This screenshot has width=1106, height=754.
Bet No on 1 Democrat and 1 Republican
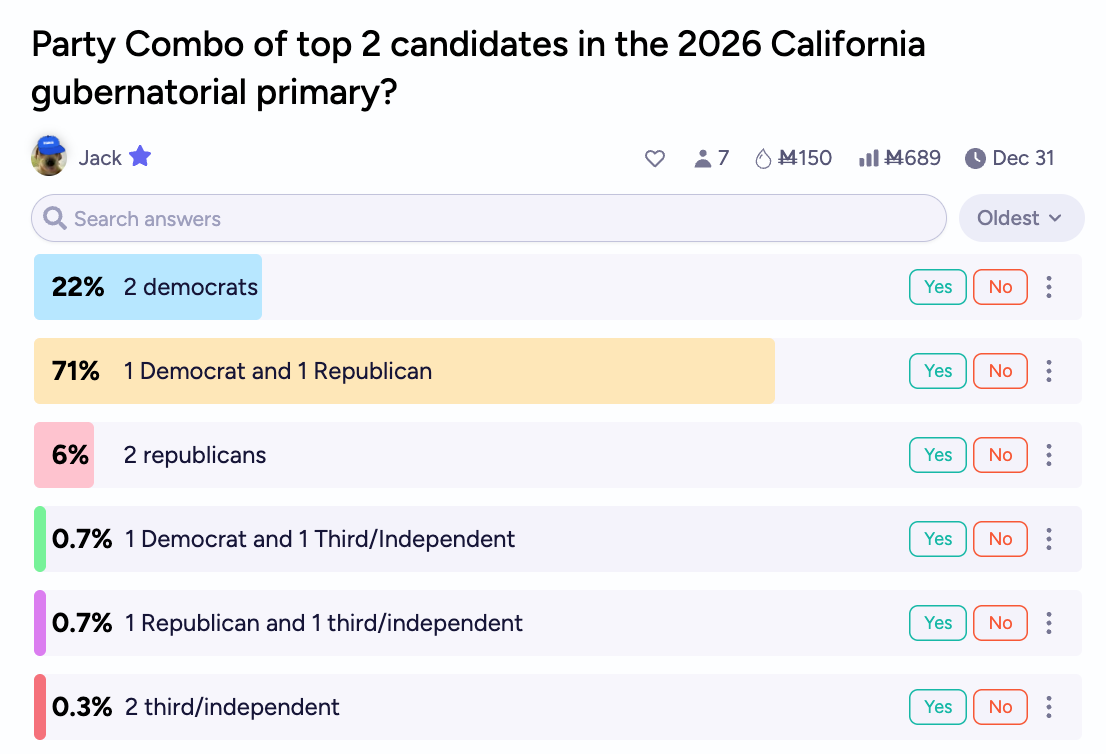pos(1000,371)
